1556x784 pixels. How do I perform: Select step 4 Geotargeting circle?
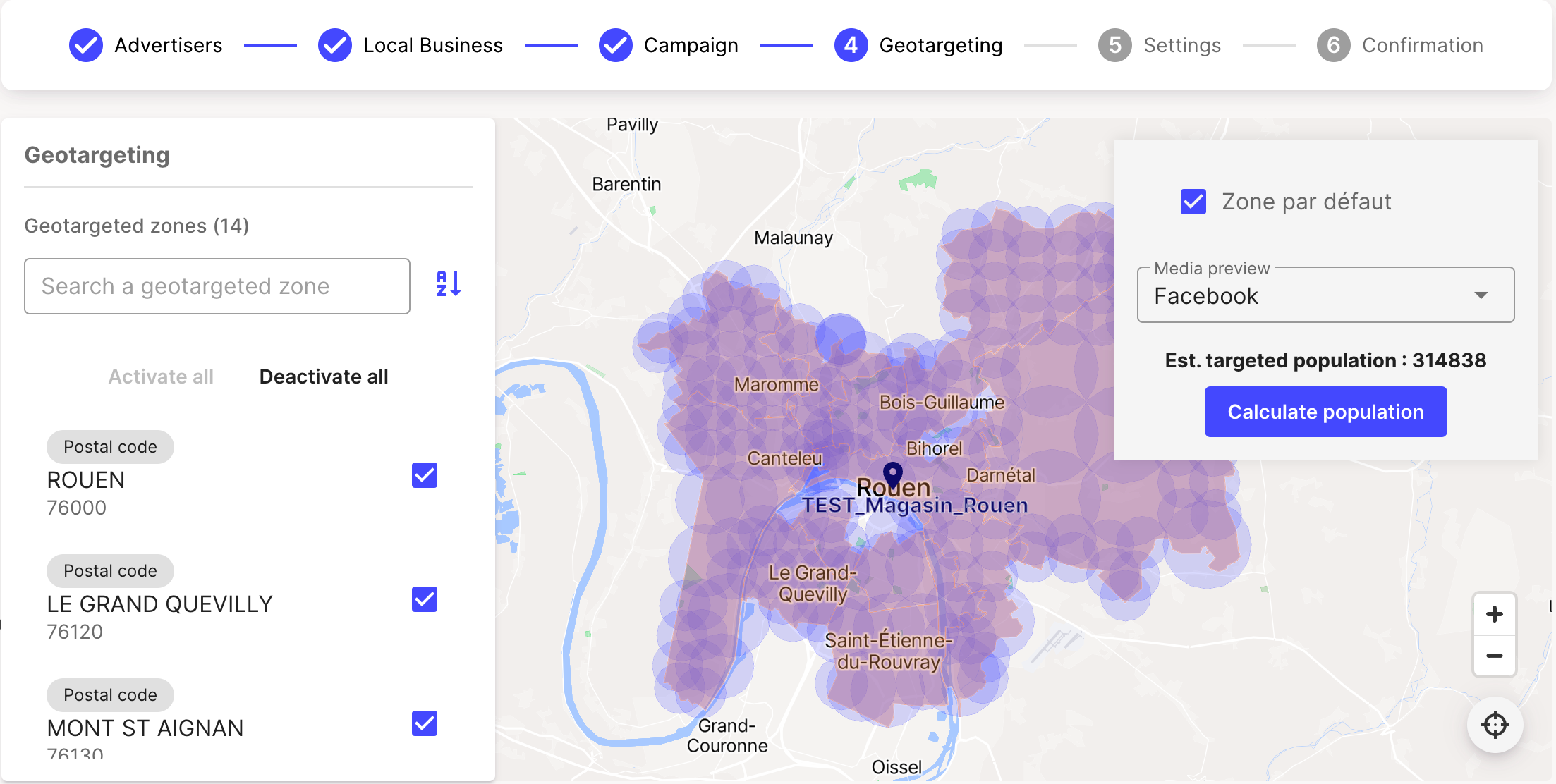point(851,45)
